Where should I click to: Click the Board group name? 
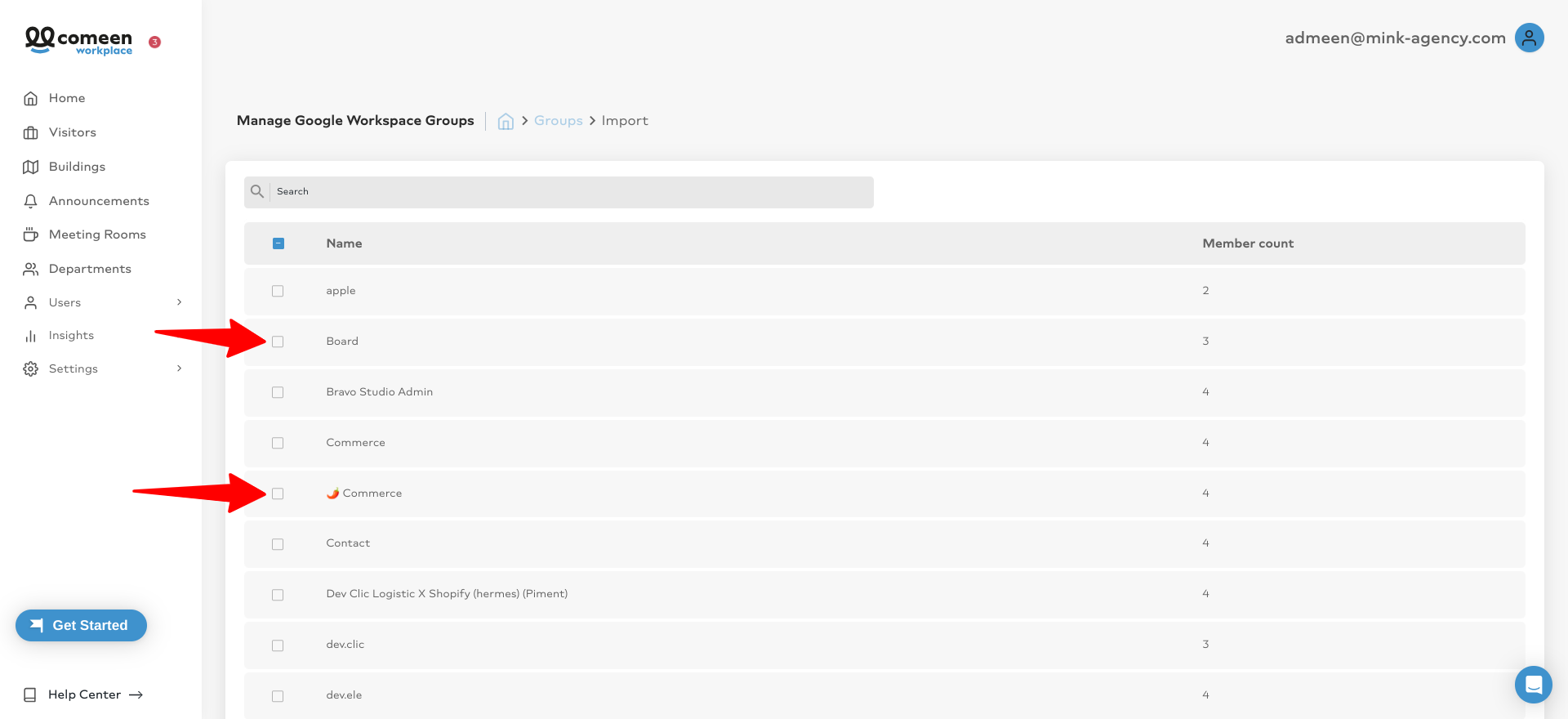click(342, 342)
